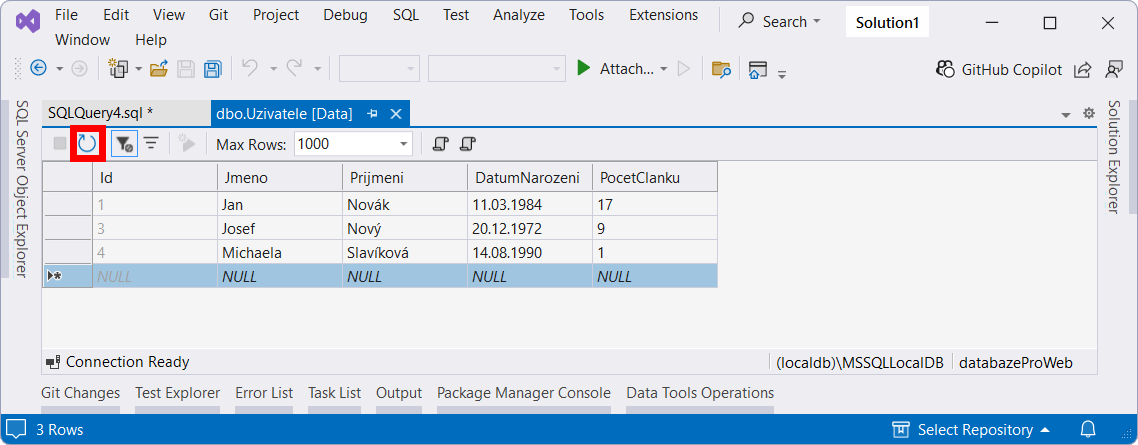Open the Package Manager Console tab

click(524, 393)
